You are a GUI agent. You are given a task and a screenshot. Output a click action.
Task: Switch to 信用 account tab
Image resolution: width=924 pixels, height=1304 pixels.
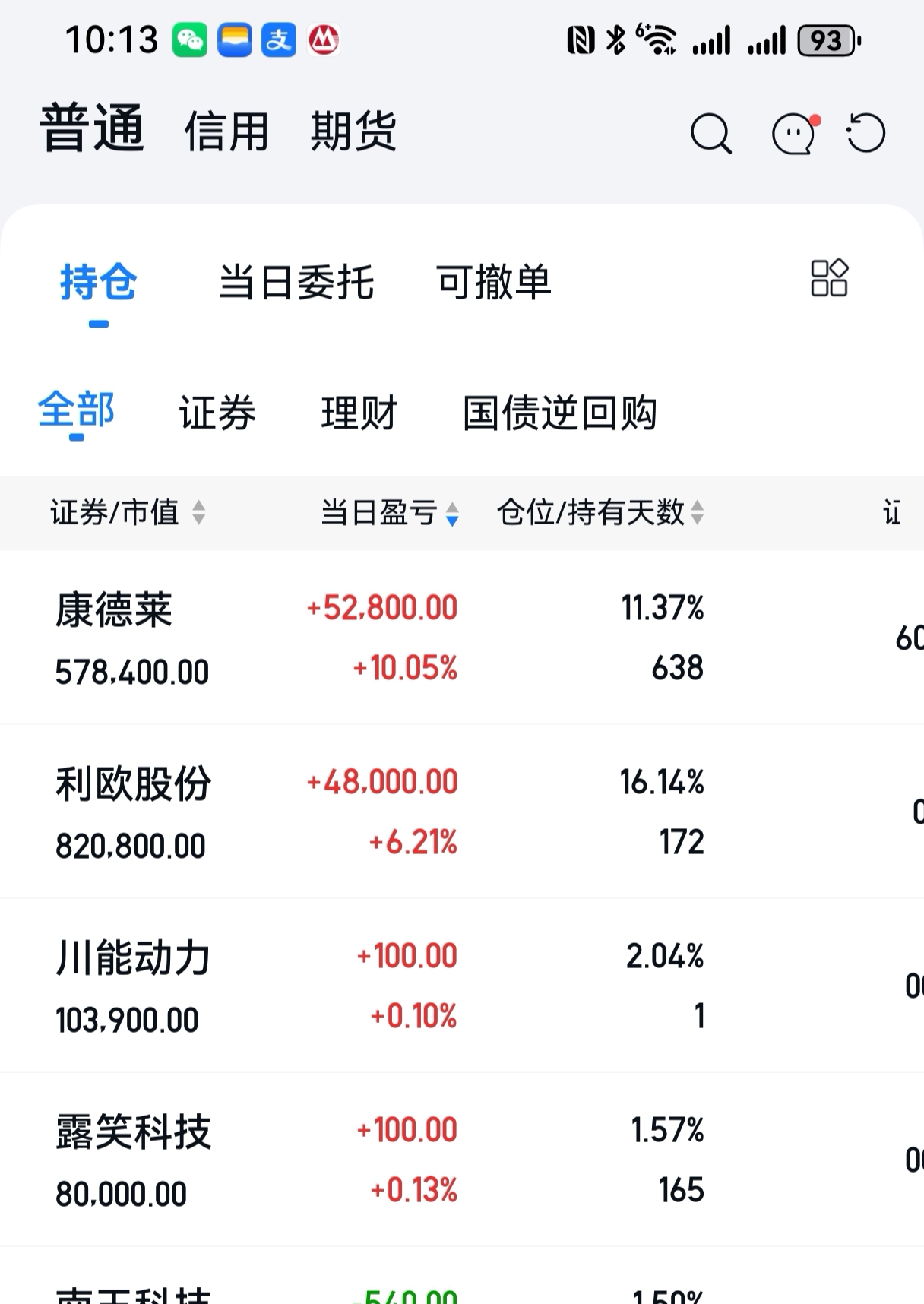(x=226, y=131)
